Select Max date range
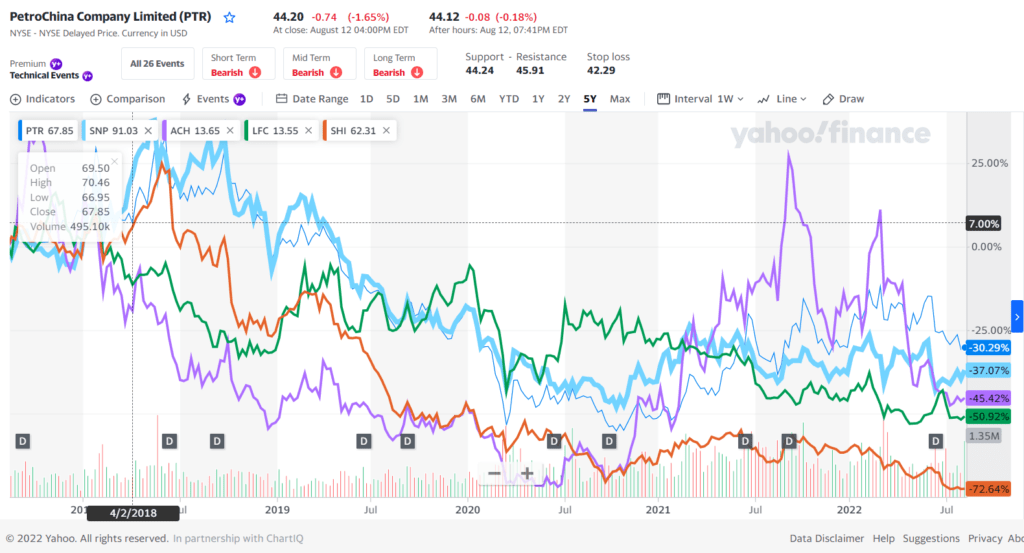 (620, 99)
